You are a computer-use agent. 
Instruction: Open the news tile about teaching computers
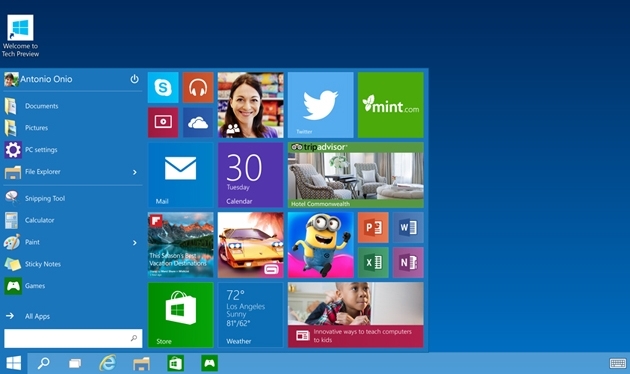356,315
